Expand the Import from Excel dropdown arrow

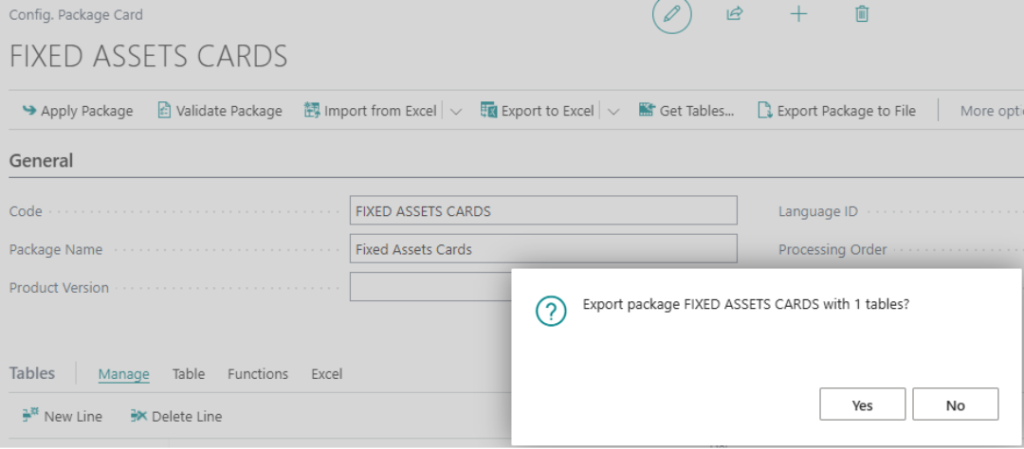coord(456,112)
